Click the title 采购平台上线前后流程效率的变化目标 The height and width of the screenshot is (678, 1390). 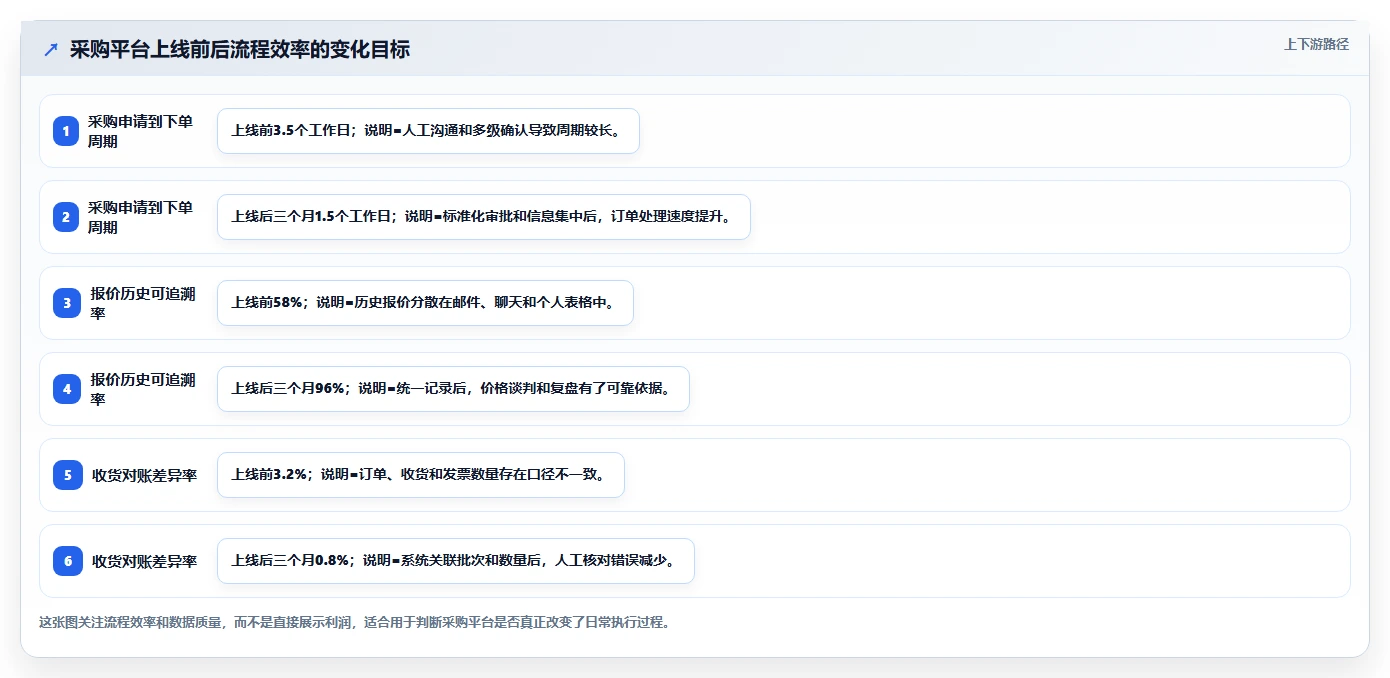point(239,49)
